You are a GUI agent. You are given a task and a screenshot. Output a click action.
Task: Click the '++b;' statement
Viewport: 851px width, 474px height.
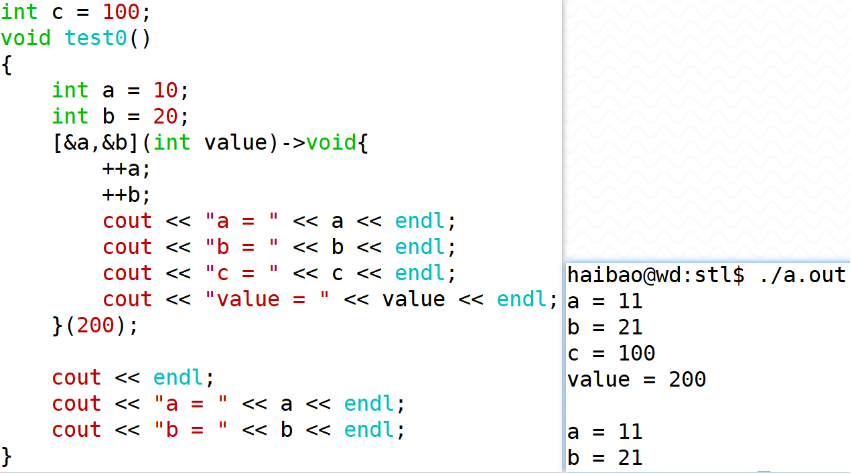(x=126, y=195)
